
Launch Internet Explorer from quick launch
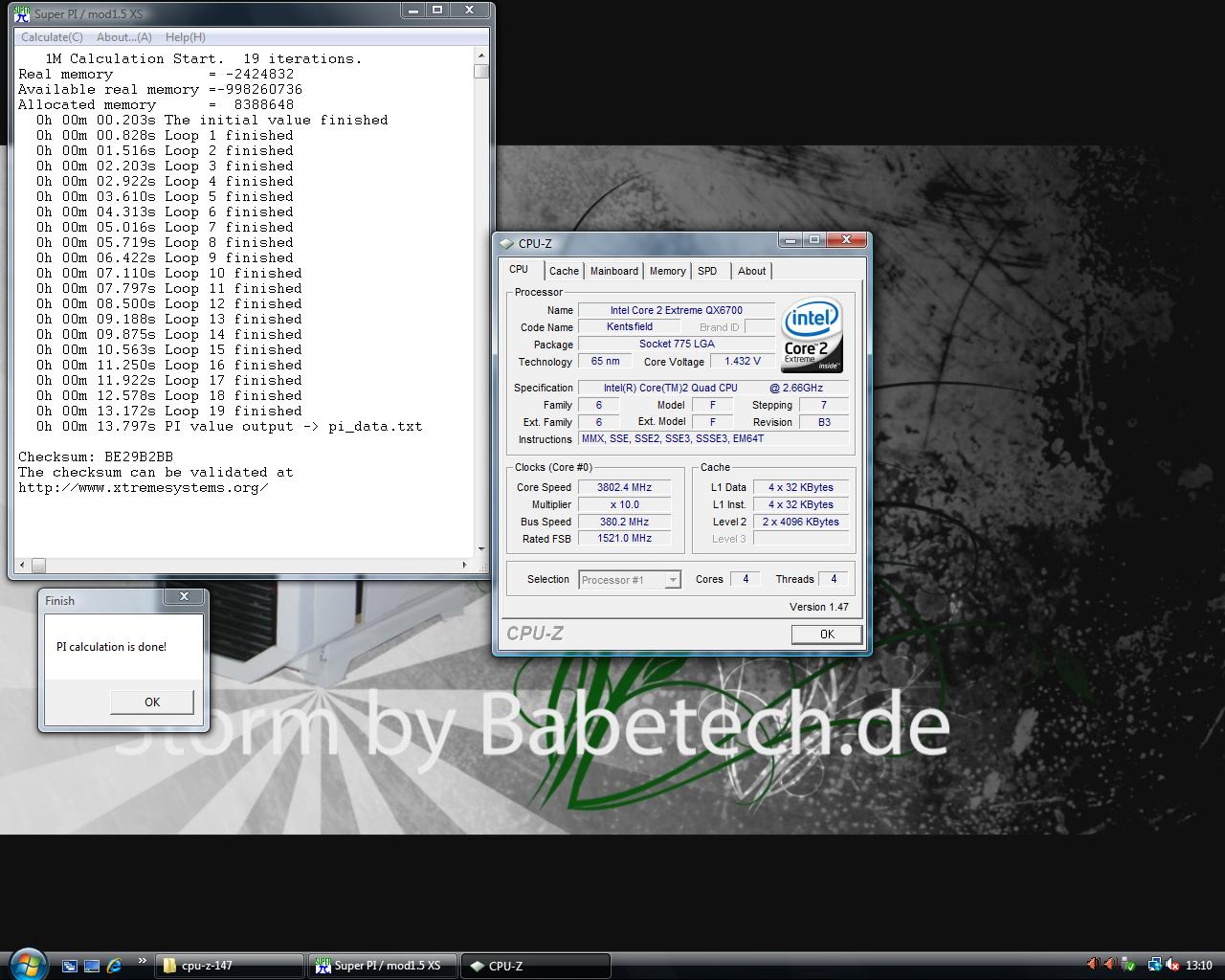(x=114, y=966)
